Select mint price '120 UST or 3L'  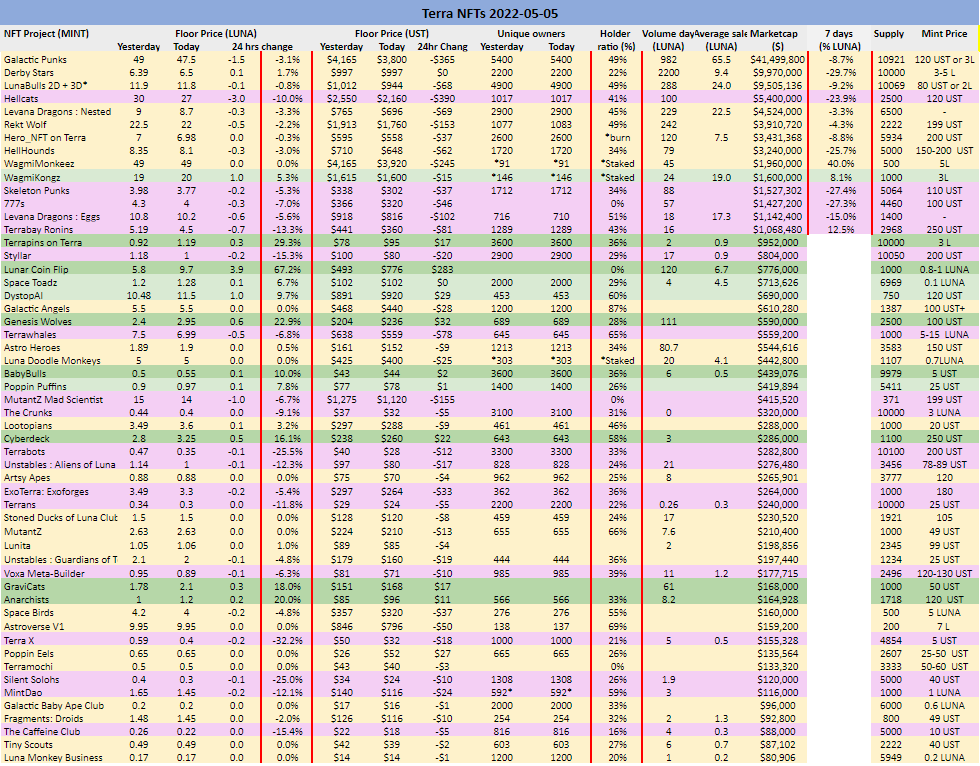tap(944, 60)
